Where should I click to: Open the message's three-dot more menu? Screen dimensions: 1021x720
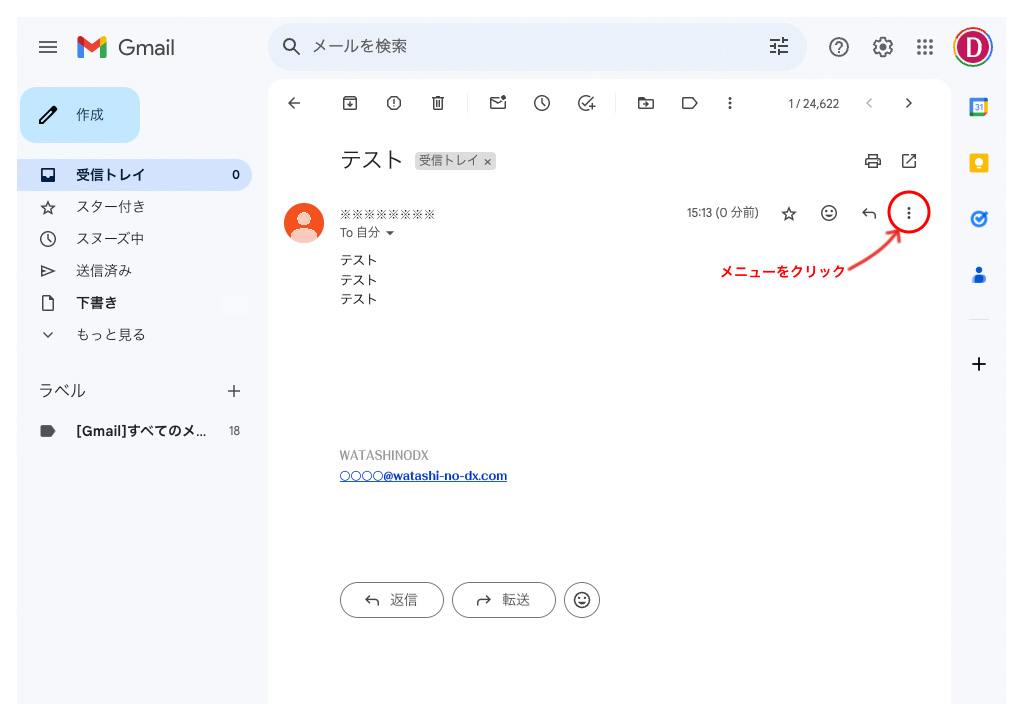pos(909,213)
